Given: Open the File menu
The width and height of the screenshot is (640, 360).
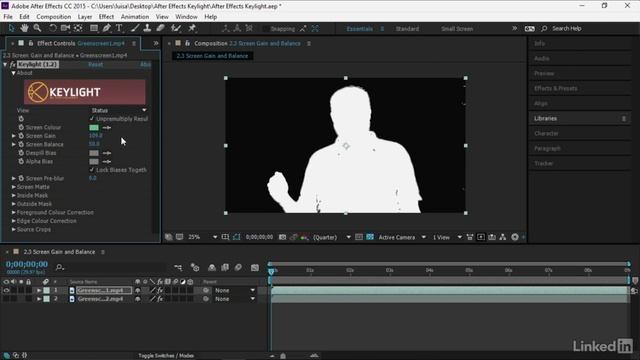Looking at the screenshot, I should tap(8, 17).
